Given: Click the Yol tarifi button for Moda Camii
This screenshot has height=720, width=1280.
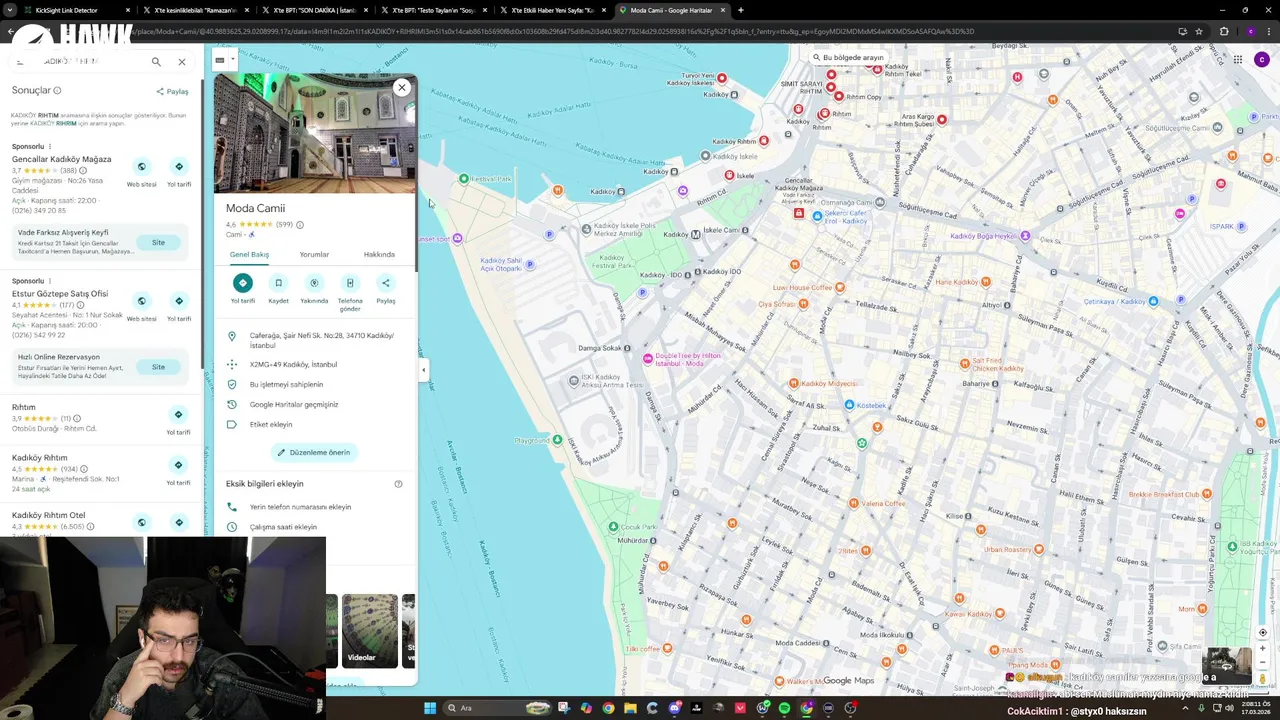Looking at the screenshot, I should [243, 283].
